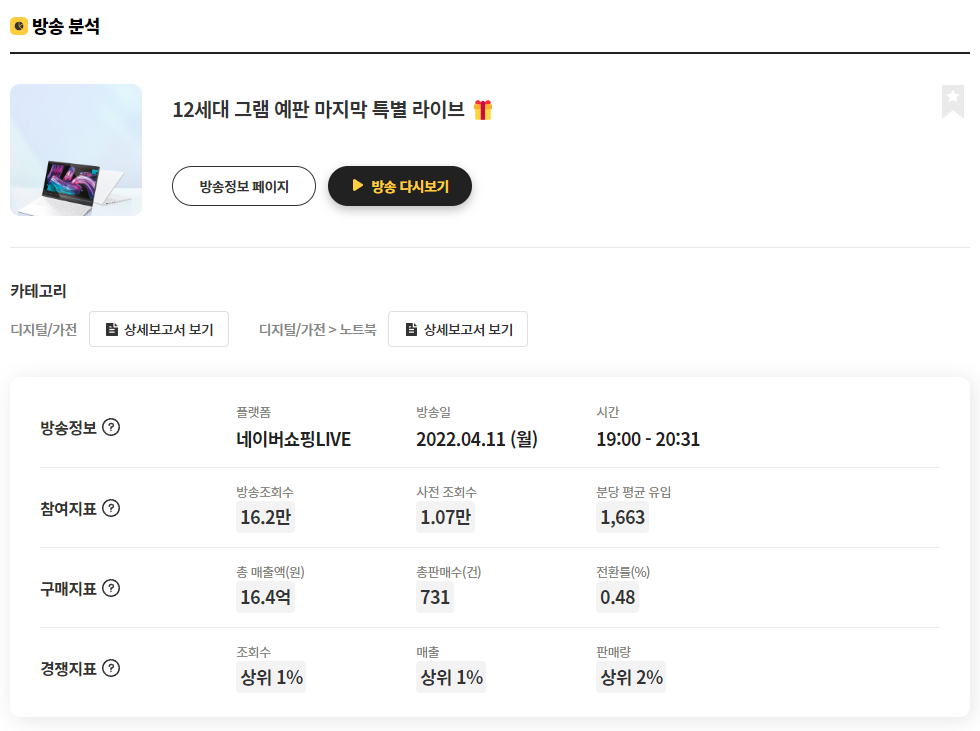Select broadcast date 2022.04.11 (월)
Screen dimensions: 980x731
(x=477, y=439)
